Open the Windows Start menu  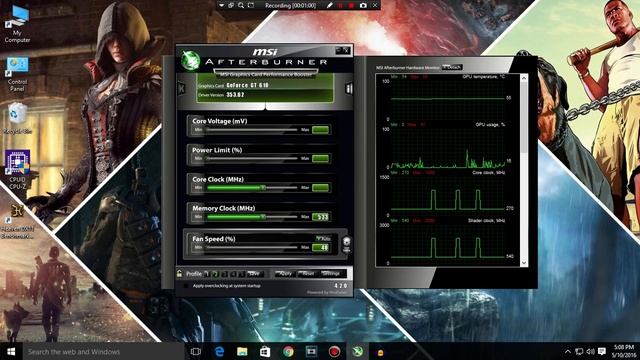11,351
